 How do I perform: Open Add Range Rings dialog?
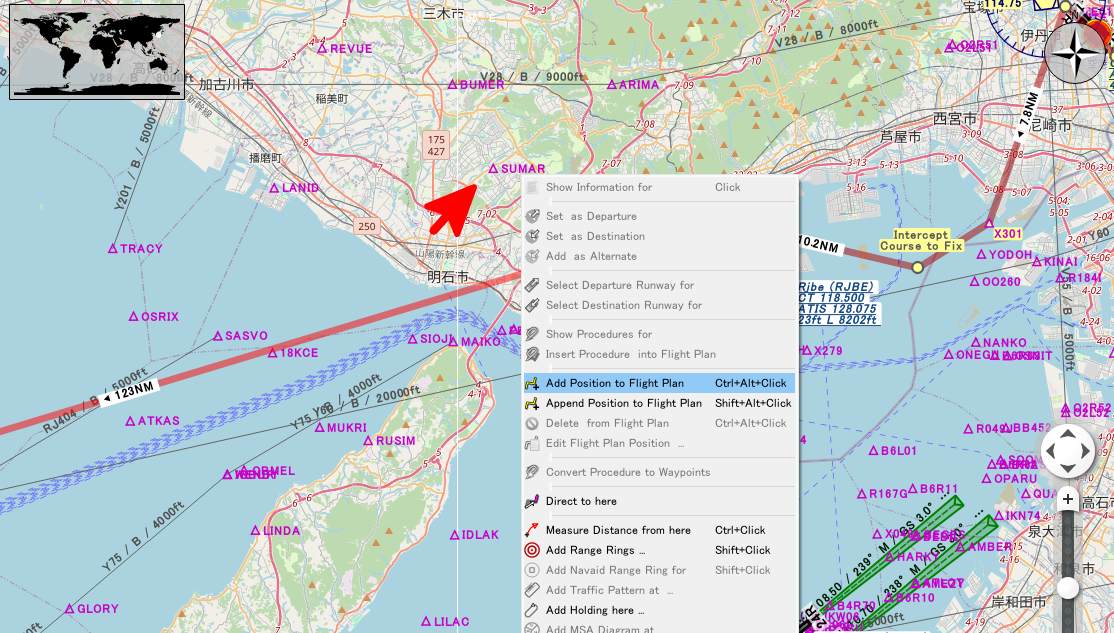pos(594,550)
